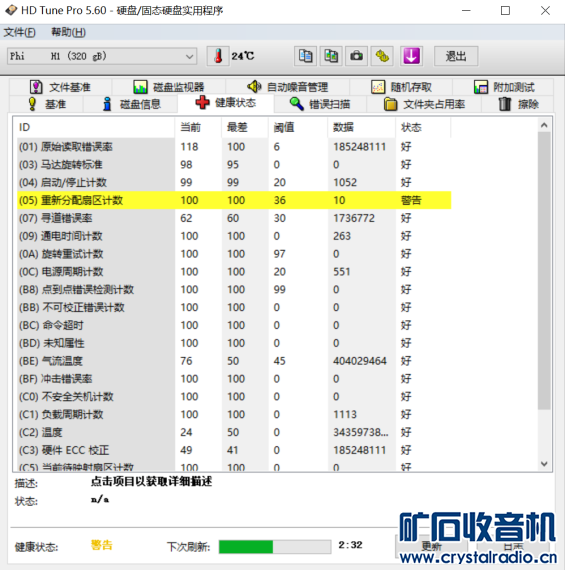Open the 帮助(H) menu
The width and height of the screenshot is (565, 570).
(68, 32)
